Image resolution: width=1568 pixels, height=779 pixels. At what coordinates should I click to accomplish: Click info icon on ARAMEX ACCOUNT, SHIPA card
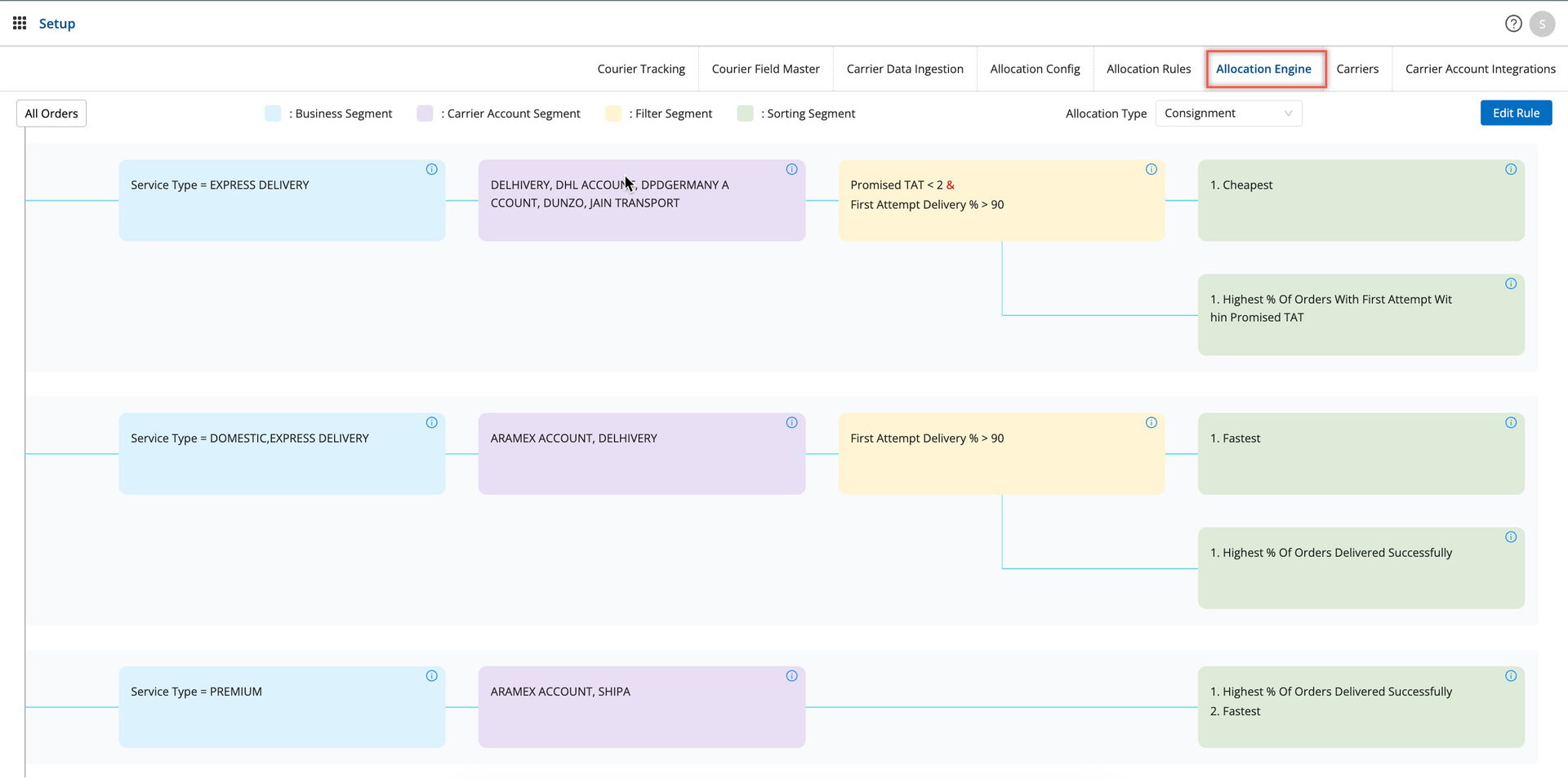791,676
